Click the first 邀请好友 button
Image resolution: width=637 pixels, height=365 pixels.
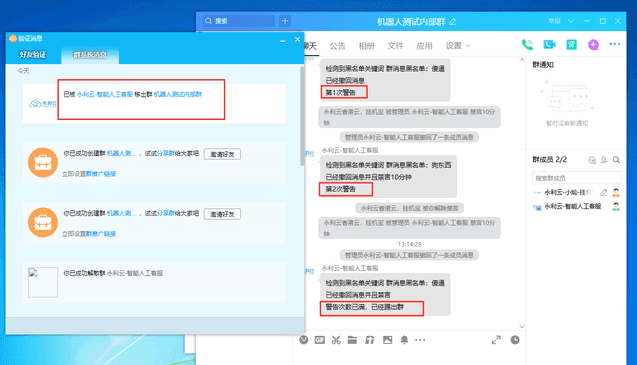pyautogui.click(x=222, y=154)
